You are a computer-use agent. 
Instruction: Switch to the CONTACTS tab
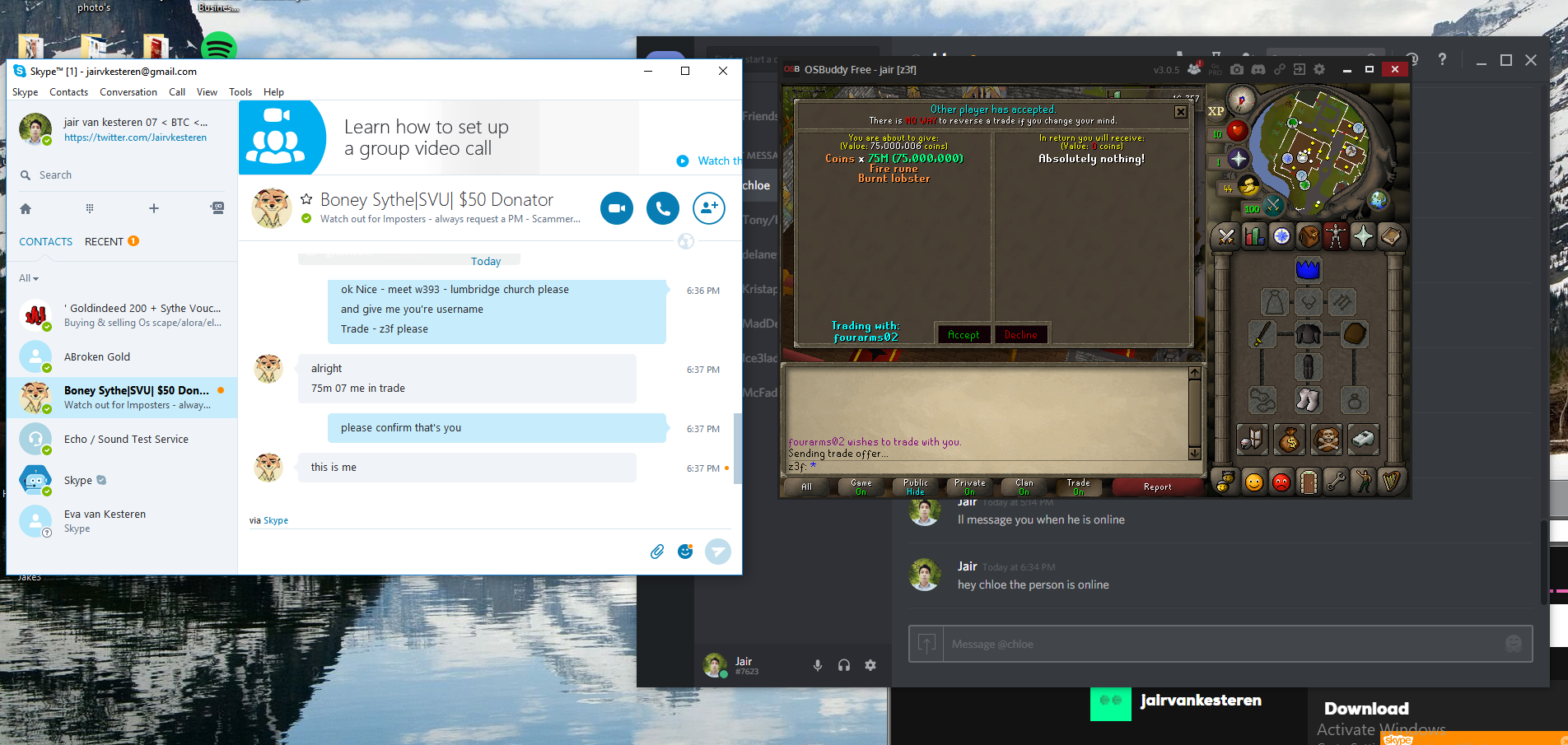tap(46, 241)
